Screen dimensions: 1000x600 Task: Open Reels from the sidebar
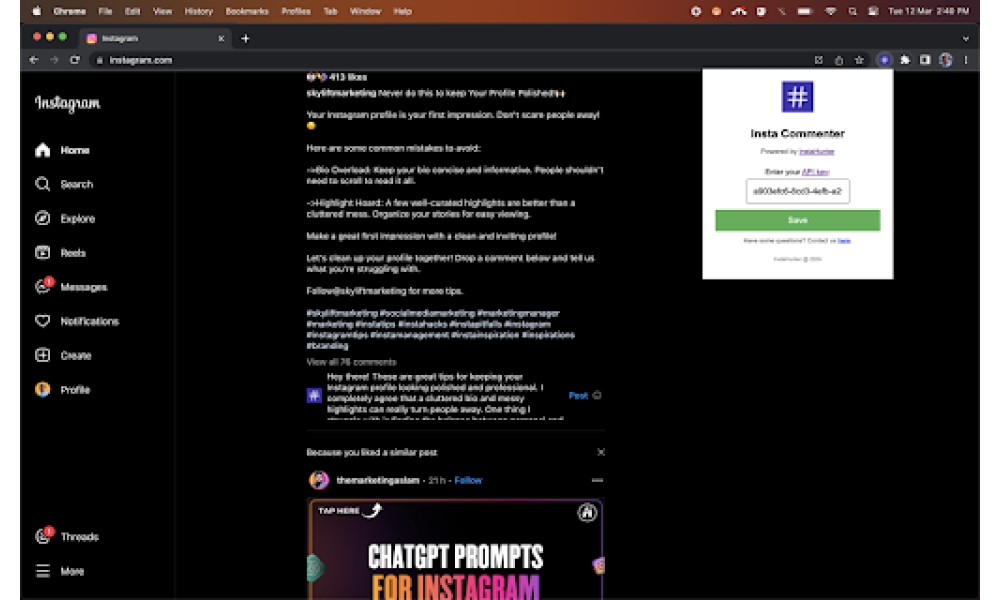coord(60,253)
